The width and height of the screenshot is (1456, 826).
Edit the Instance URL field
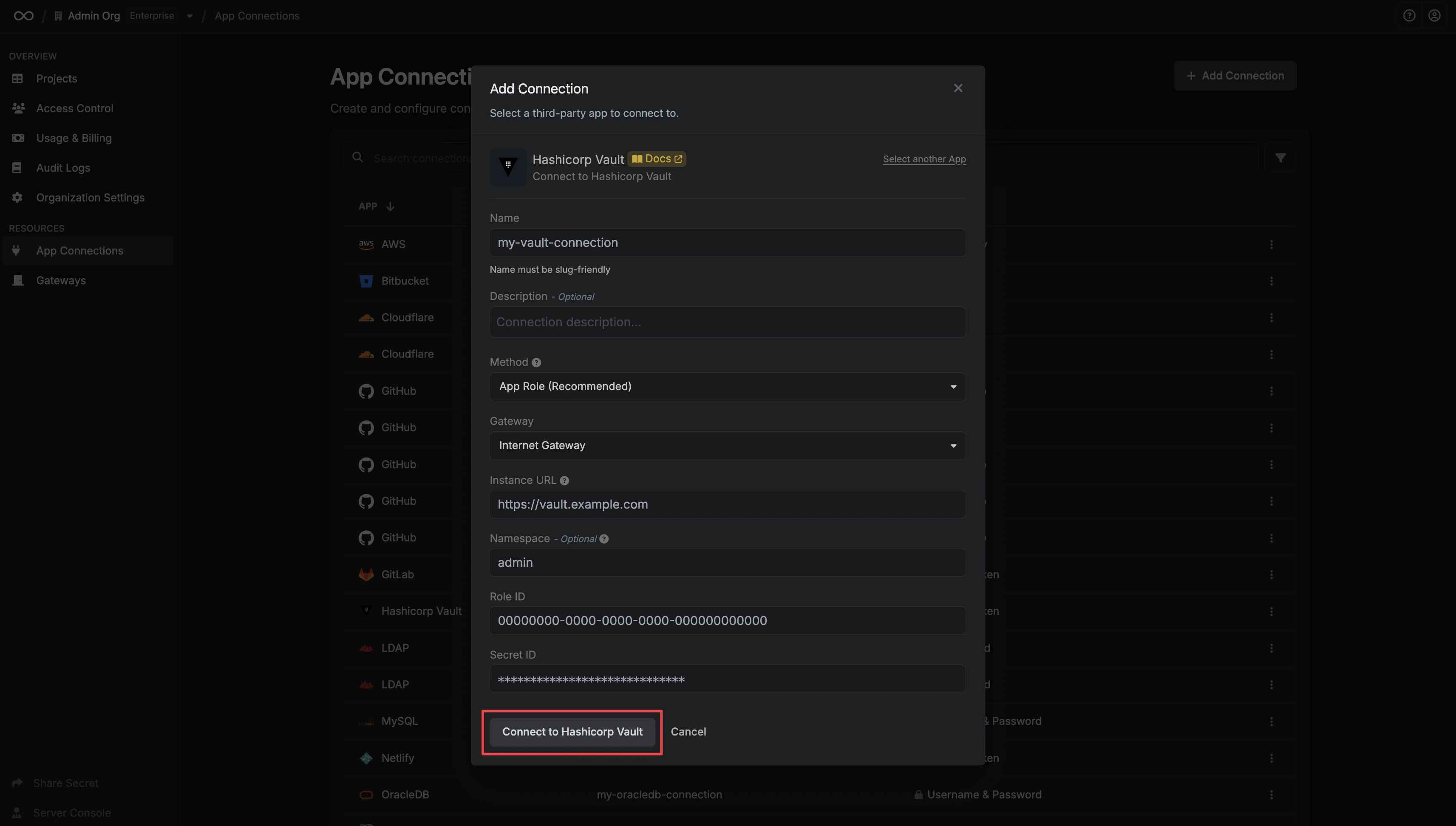[x=728, y=504]
